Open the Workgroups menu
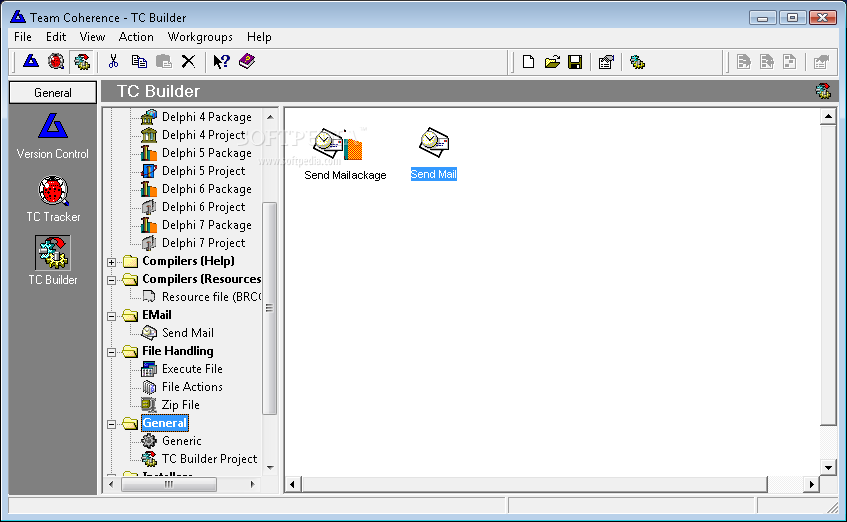Screen dimensions: 847x522 (200, 37)
